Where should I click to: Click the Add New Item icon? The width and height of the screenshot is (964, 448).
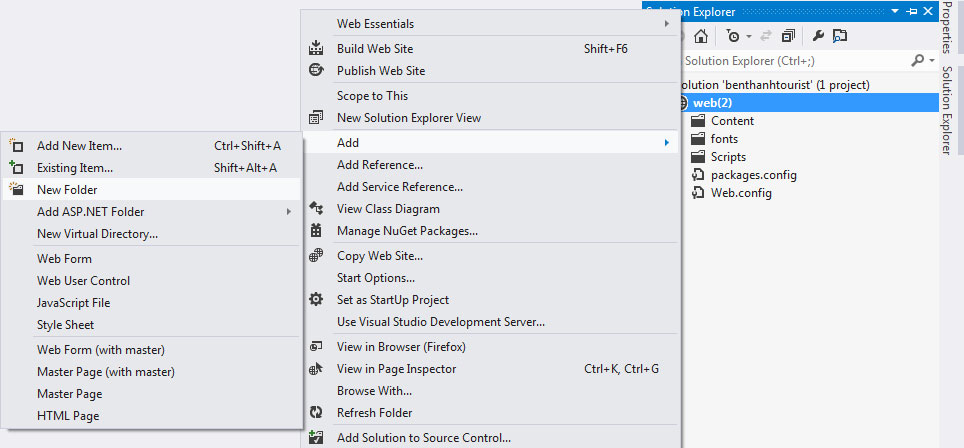click(x=17, y=146)
